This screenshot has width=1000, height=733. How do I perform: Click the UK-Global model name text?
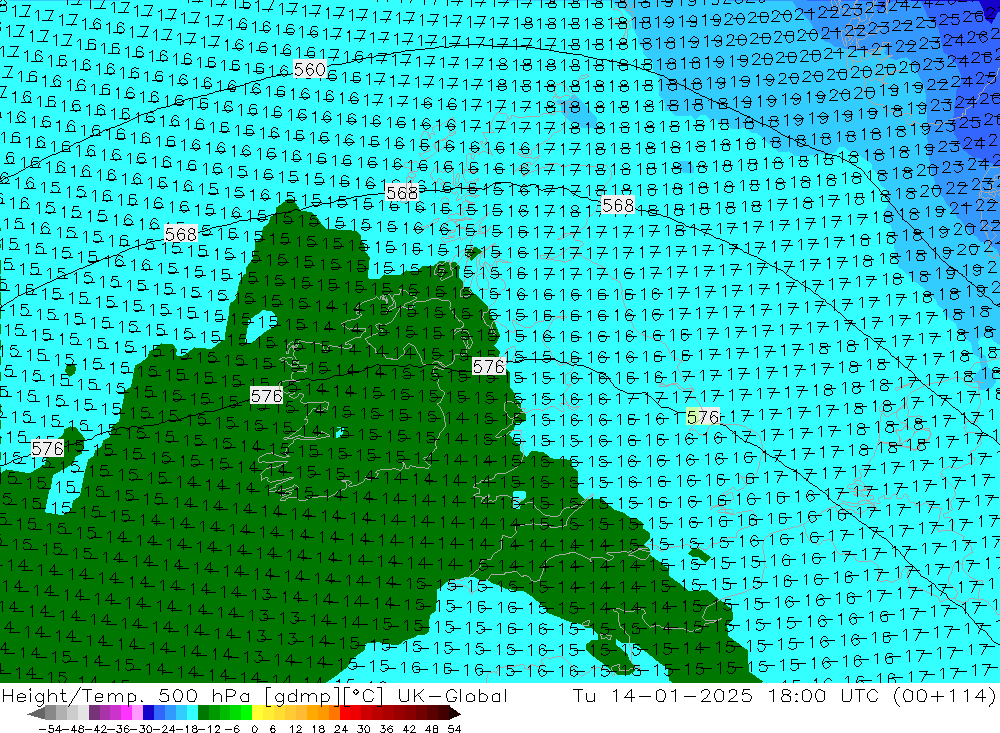(452, 696)
